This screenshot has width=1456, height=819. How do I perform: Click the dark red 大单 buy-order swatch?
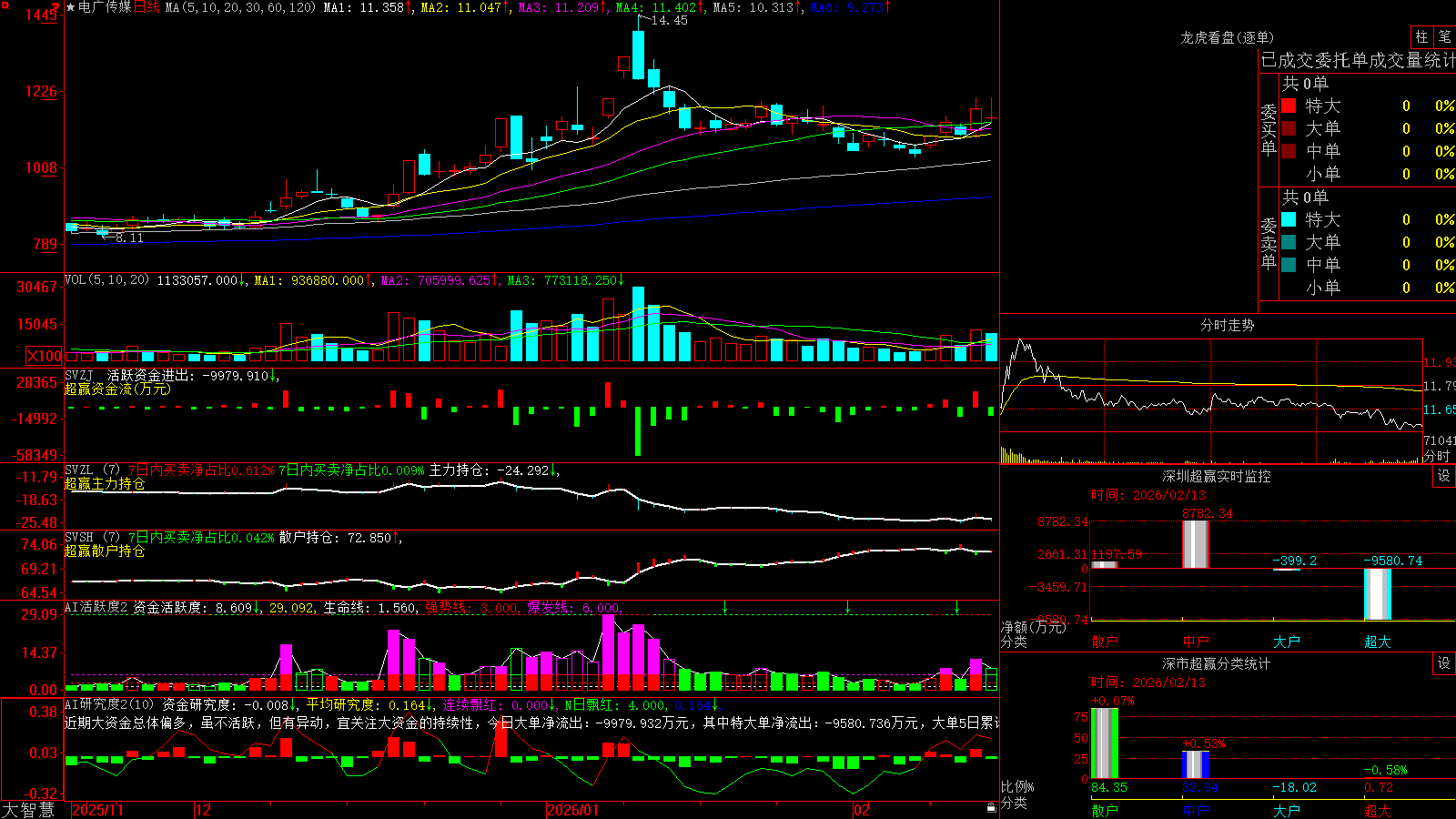pyautogui.click(x=1289, y=128)
